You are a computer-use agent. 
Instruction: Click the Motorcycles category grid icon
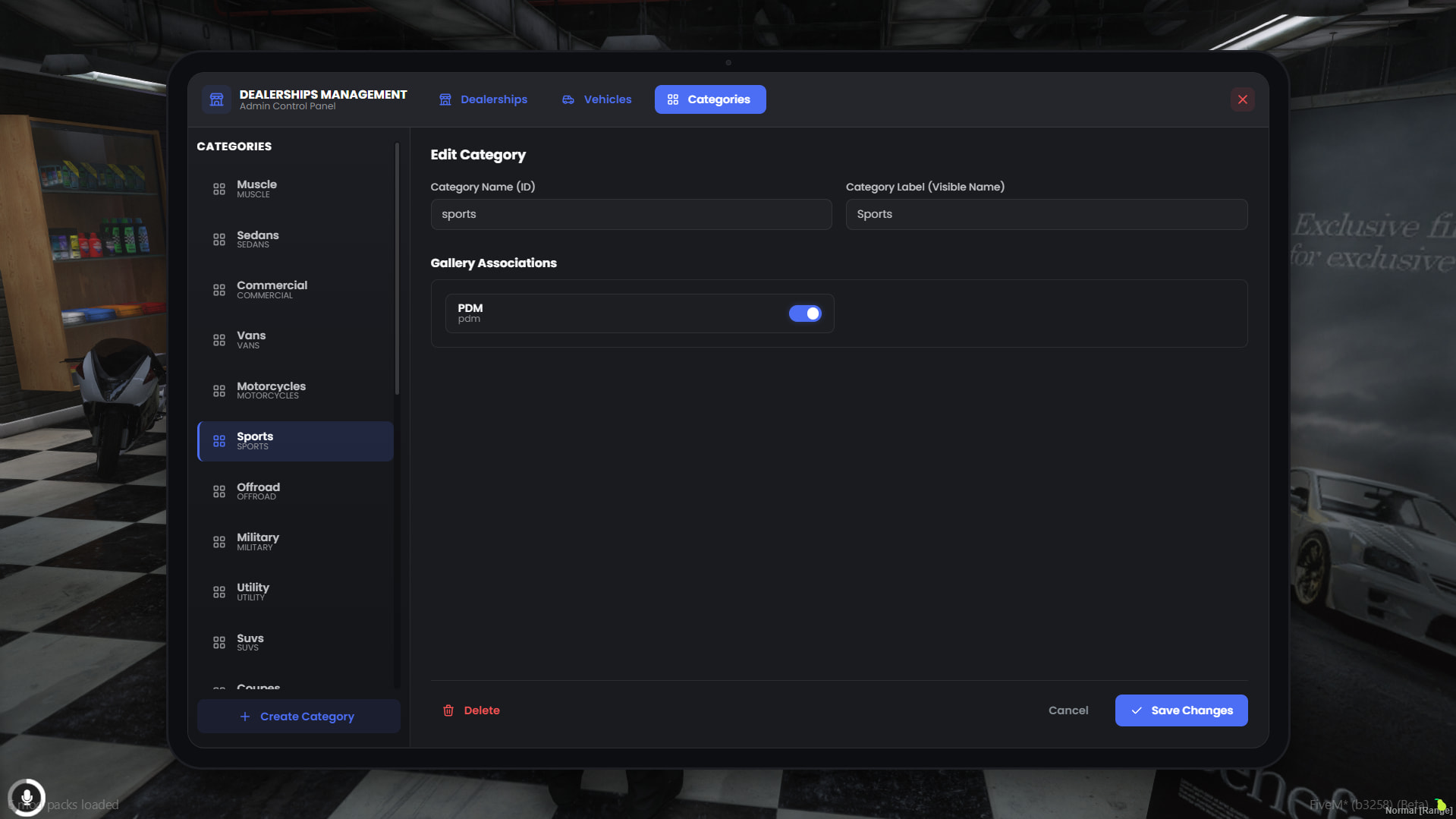click(219, 391)
